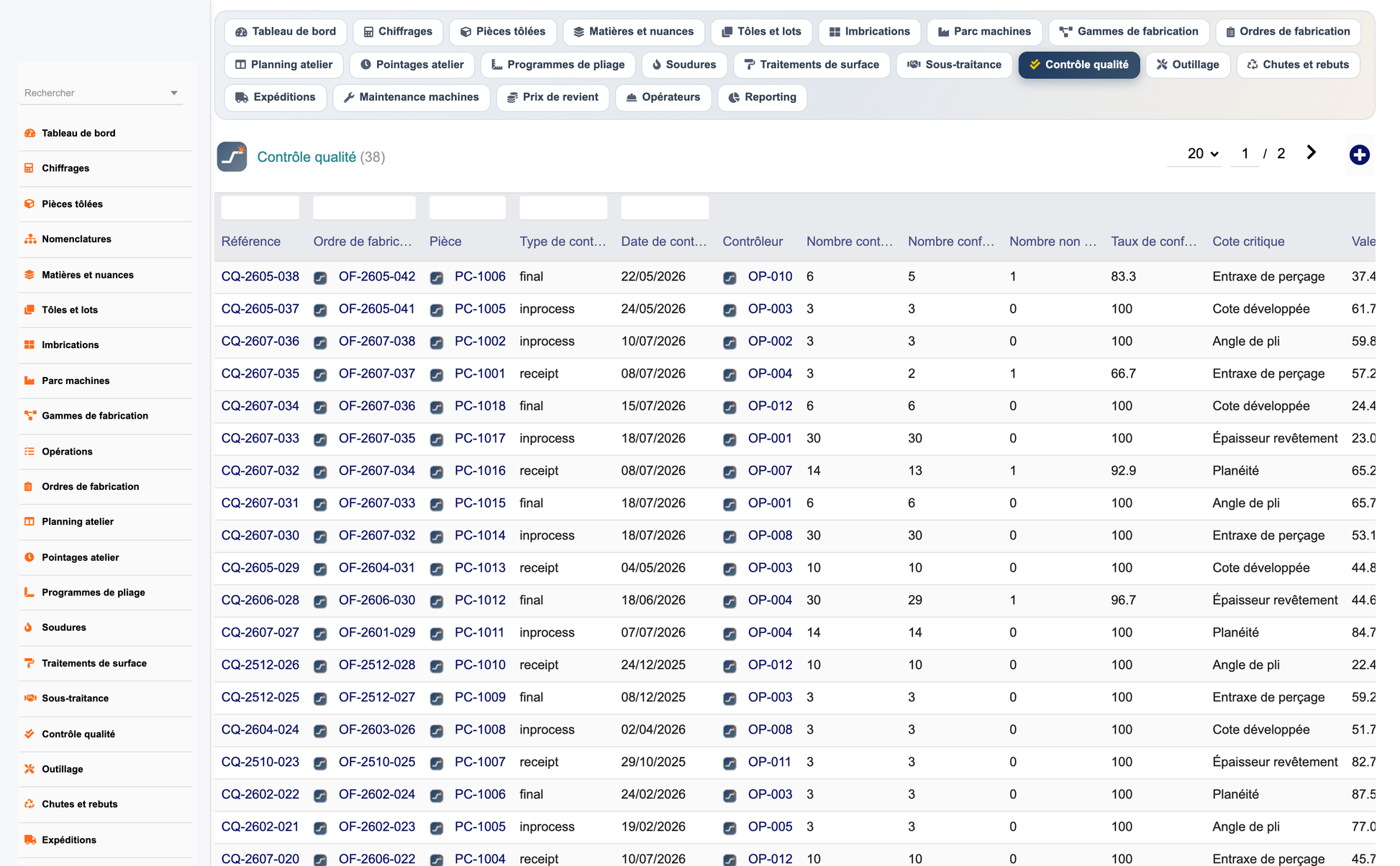This screenshot has height=866, width=1400.
Task: Expand the Rechercher dropdown in sidebar
Action: [x=174, y=93]
